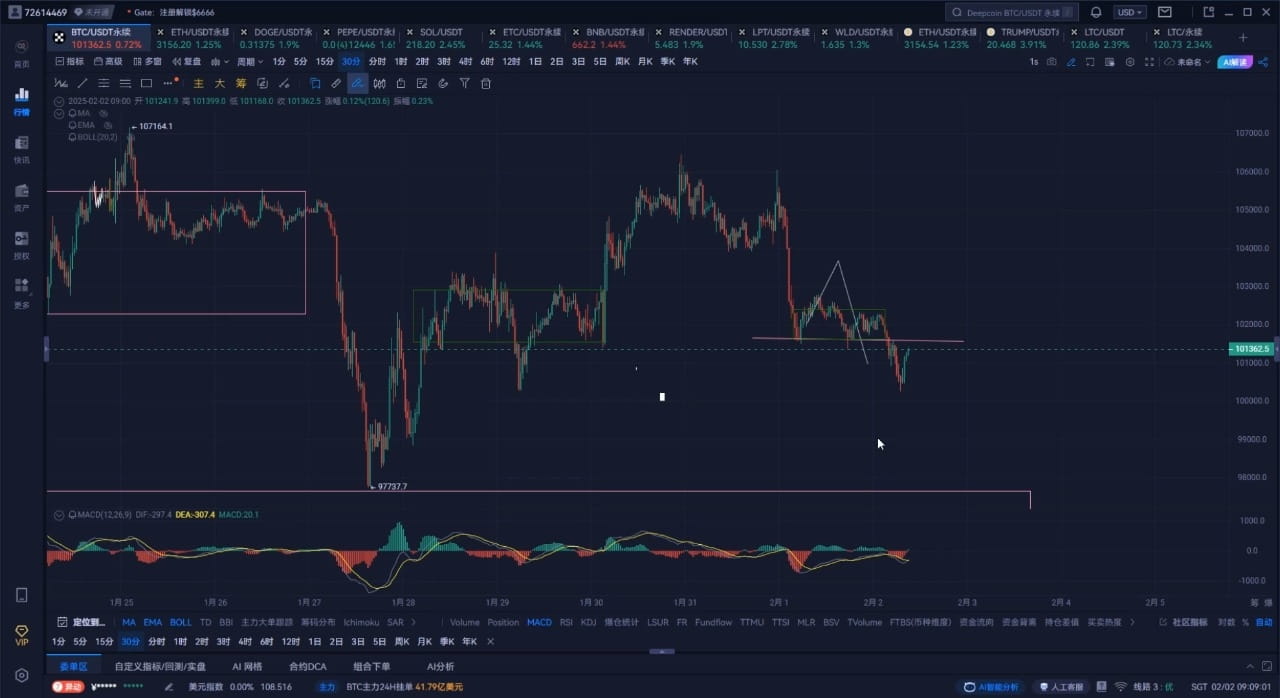This screenshot has width=1280, height=698.
Task: Open indicators with the 指标 button
Action: pyautogui.click(x=73, y=61)
